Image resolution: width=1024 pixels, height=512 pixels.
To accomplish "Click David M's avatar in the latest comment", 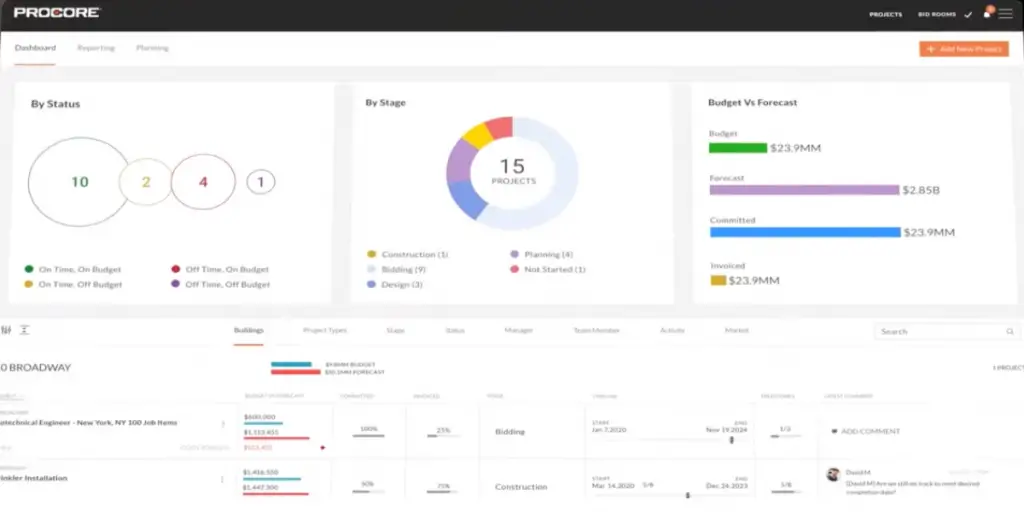I will pos(832,473).
